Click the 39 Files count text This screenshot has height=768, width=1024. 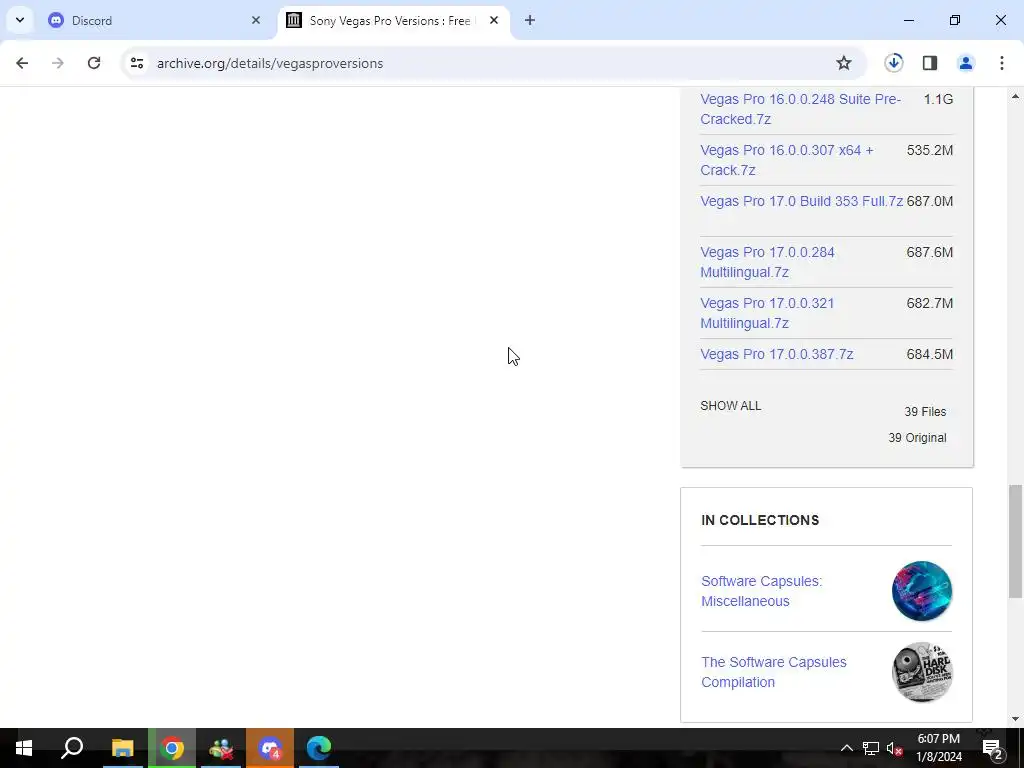coord(925,411)
